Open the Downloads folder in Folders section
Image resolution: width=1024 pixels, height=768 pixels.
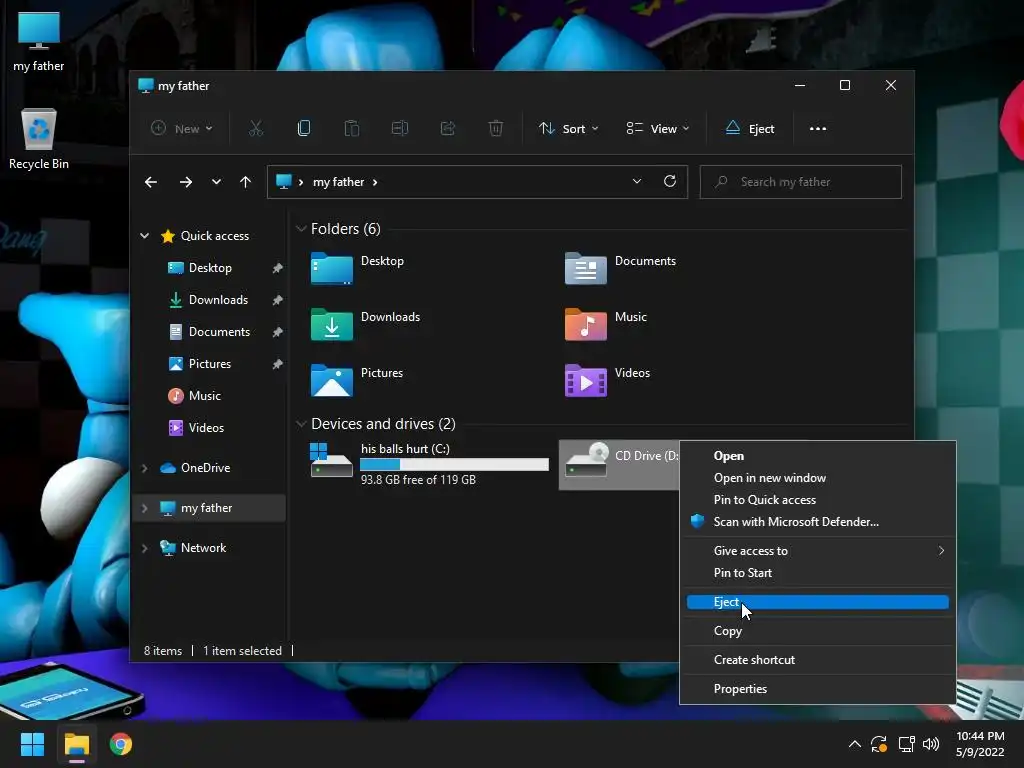(x=332, y=324)
